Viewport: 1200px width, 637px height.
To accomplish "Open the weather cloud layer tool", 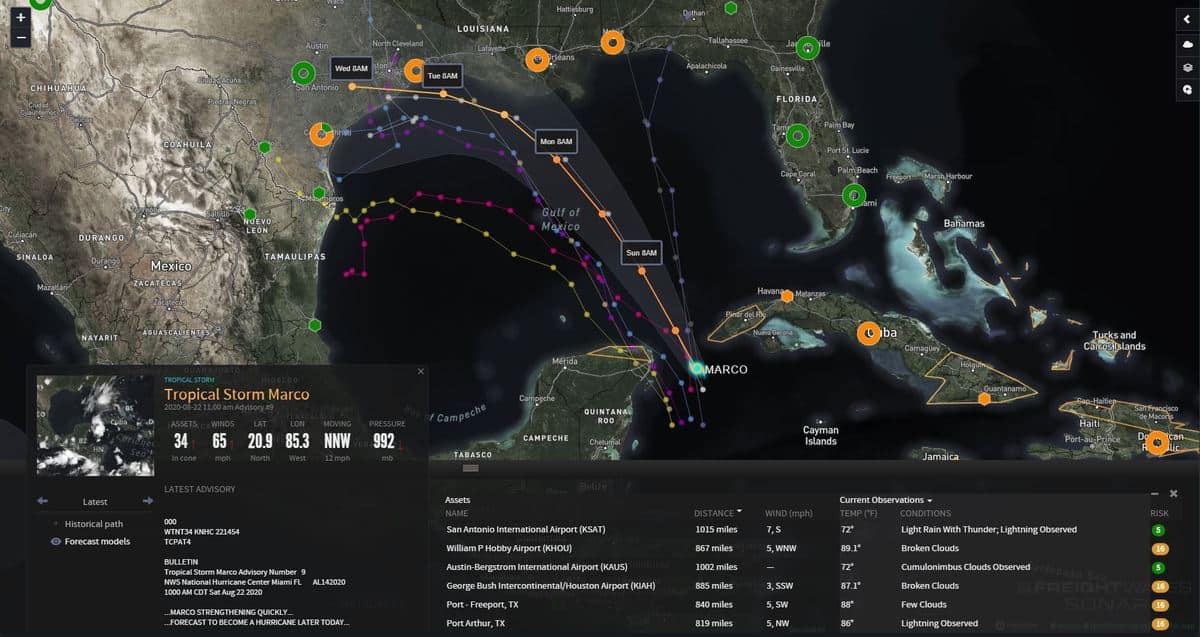I will tap(1187, 44).
